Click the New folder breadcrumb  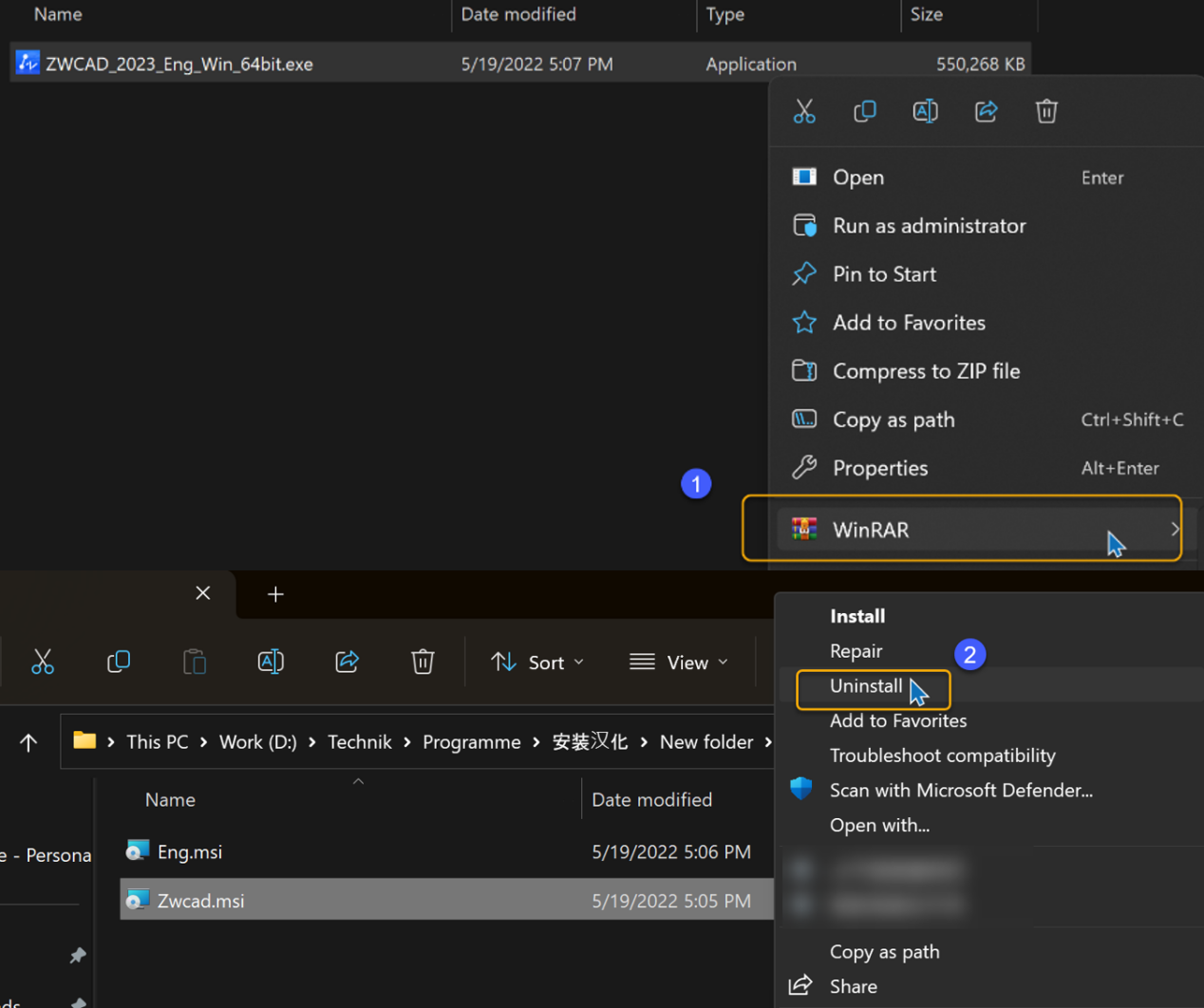pyautogui.click(x=706, y=741)
